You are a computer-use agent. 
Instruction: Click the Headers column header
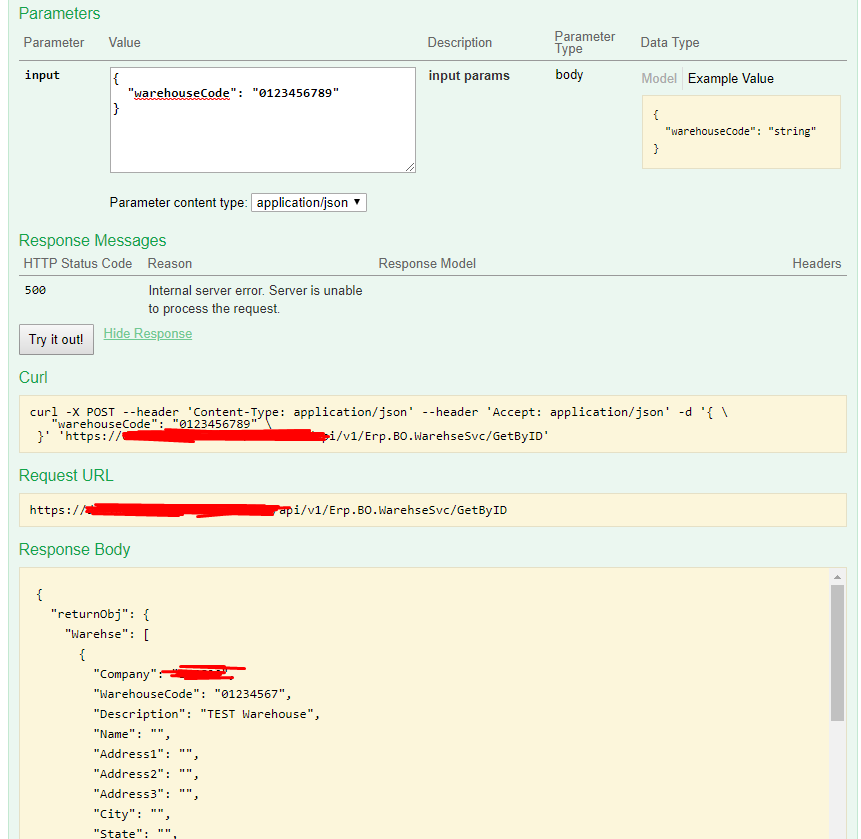pyautogui.click(x=816, y=263)
